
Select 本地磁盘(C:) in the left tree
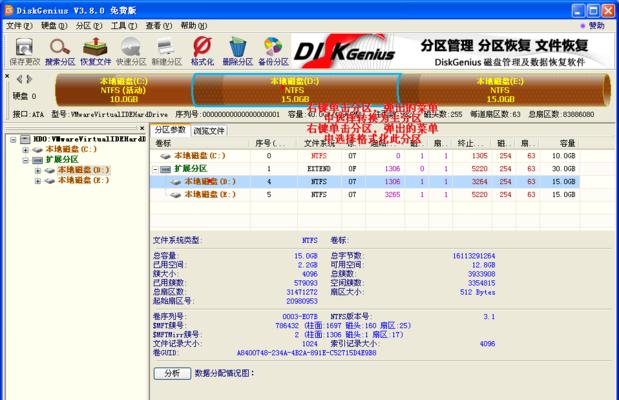(71, 149)
